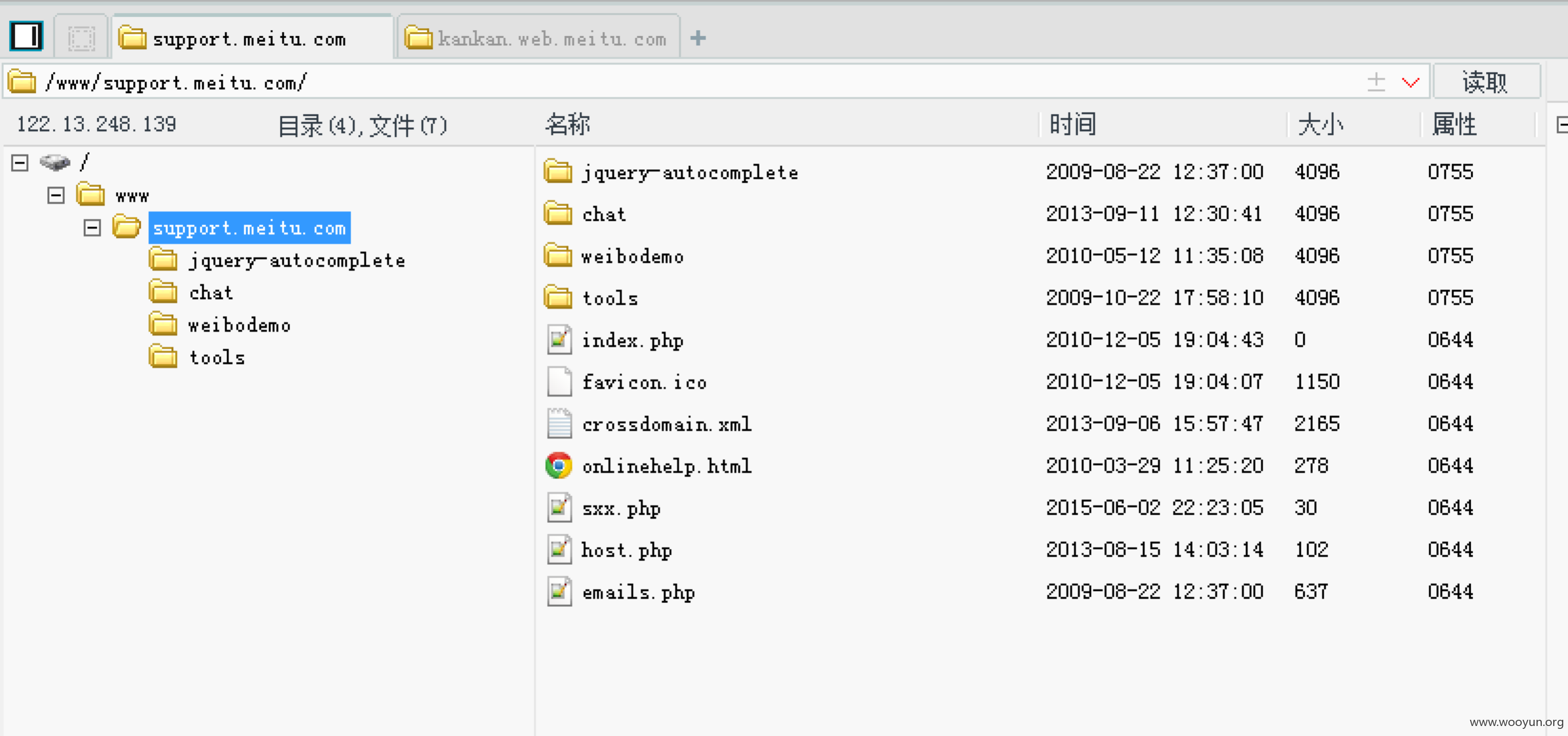Image resolution: width=1568 pixels, height=736 pixels.
Task: Switch to kankan.web.meitu.com tab
Action: pos(538,38)
